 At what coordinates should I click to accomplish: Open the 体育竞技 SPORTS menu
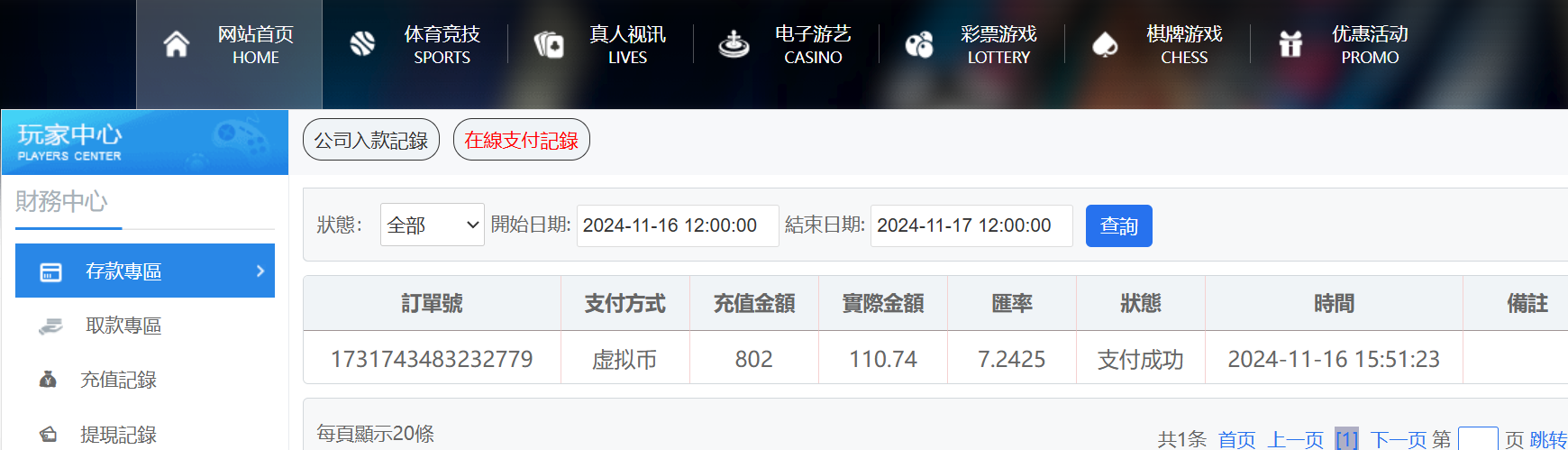pyautogui.click(x=415, y=44)
